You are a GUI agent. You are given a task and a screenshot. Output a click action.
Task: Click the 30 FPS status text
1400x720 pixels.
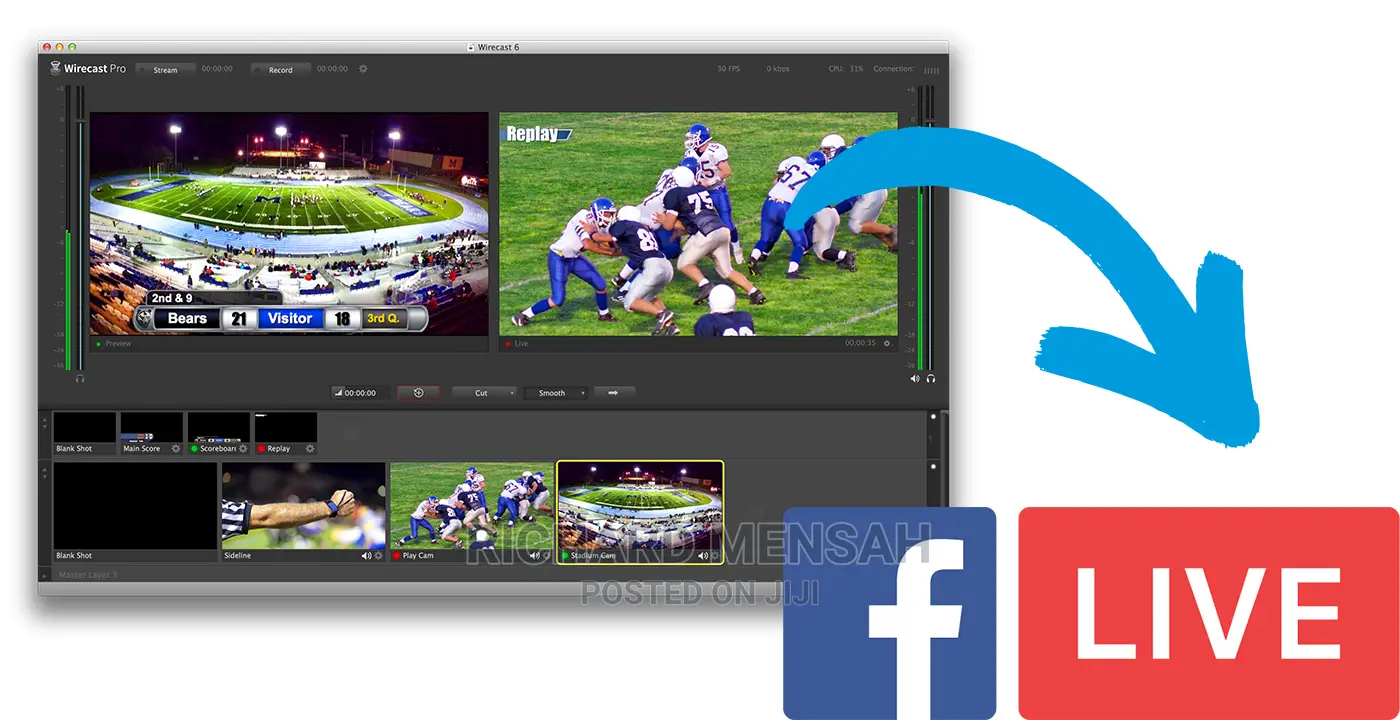click(x=728, y=69)
